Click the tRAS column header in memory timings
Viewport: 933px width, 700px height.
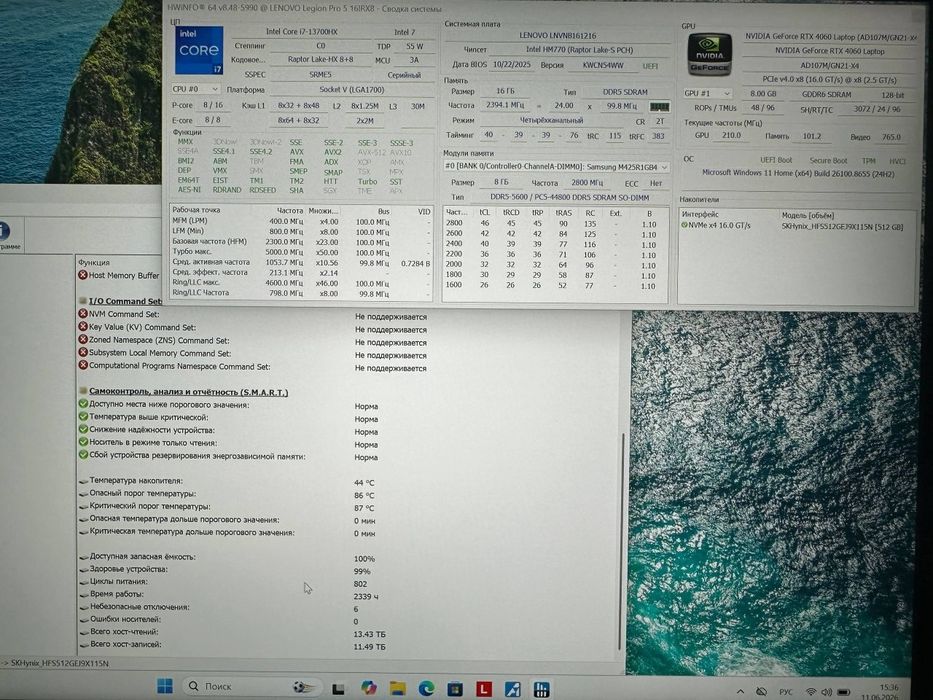pyautogui.click(x=563, y=212)
